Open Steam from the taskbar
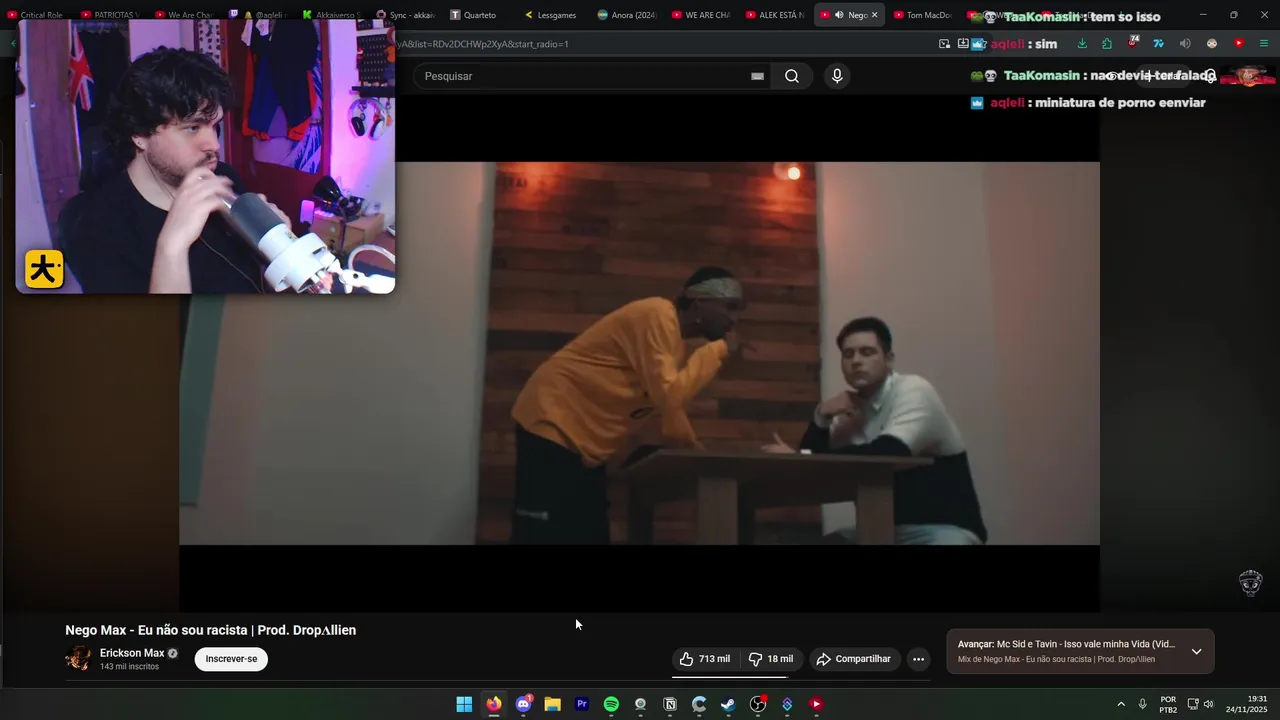Viewport: 1280px width, 720px height. [728, 704]
